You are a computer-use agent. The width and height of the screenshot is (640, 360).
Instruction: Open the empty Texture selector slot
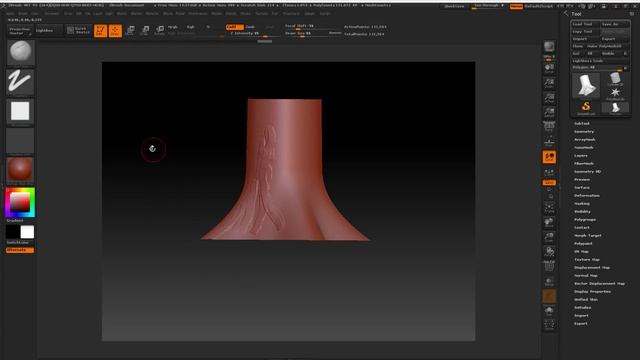coord(20,141)
